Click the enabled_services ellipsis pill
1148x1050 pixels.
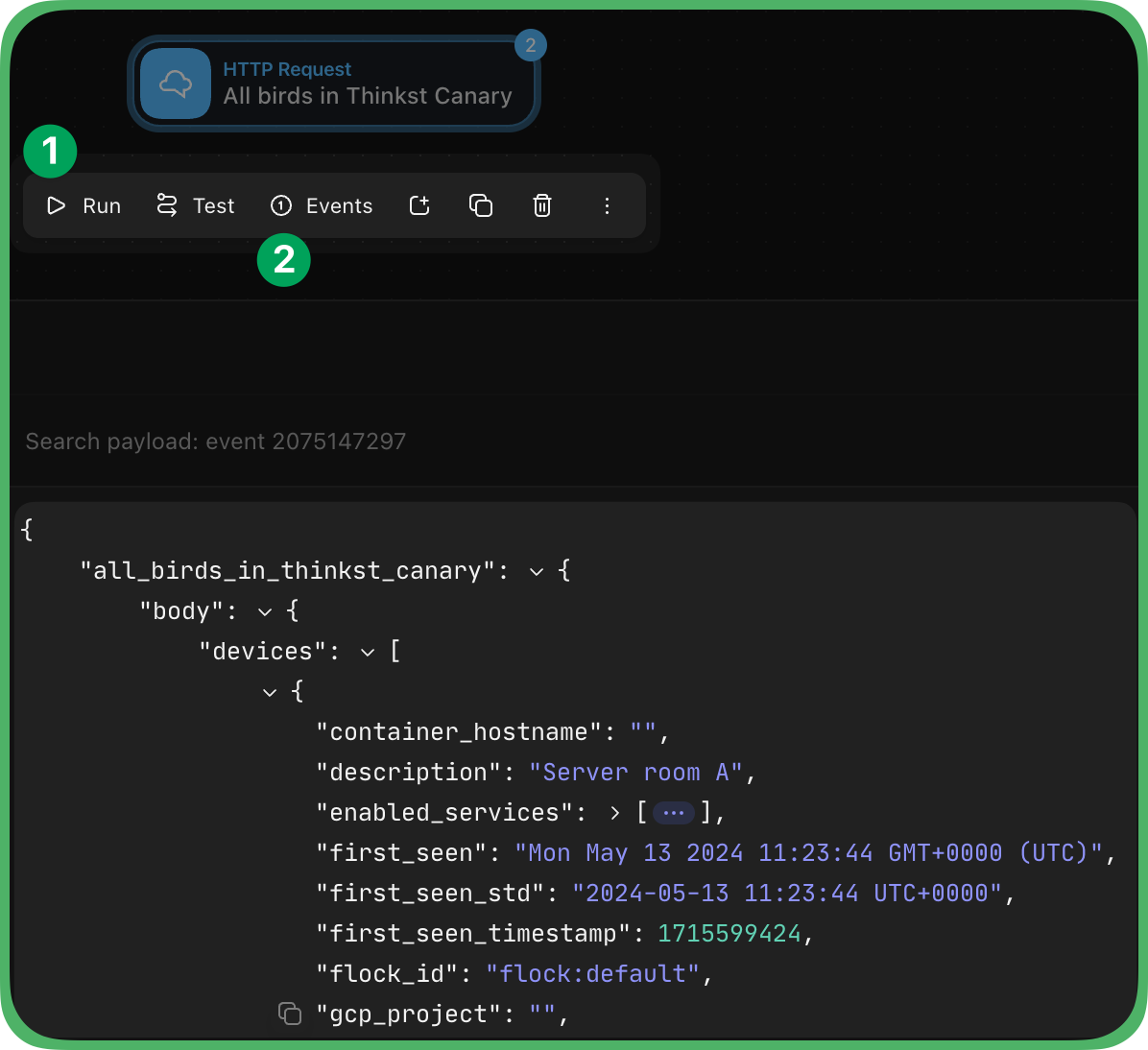tap(674, 813)
